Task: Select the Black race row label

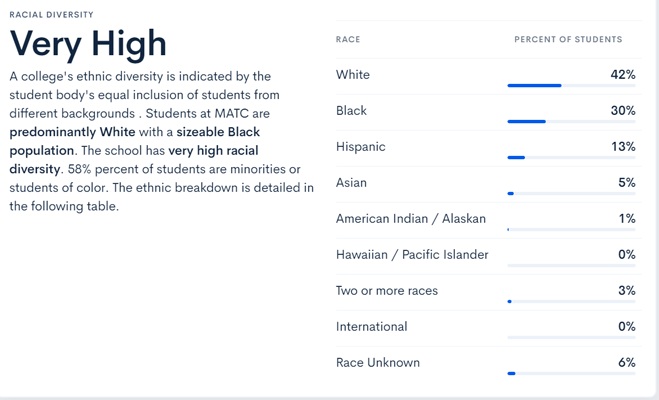Action: pyautogui.click(x=351, y=111)
